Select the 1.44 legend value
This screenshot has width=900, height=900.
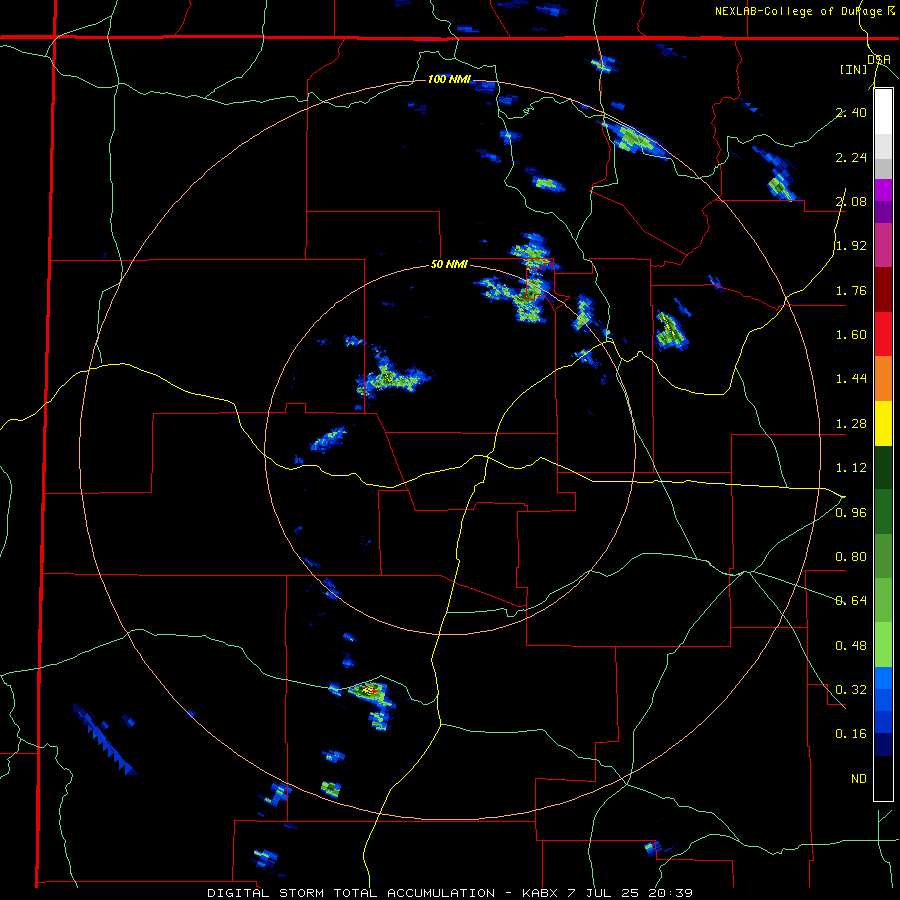pyautogui.click(x=851, y=379)
